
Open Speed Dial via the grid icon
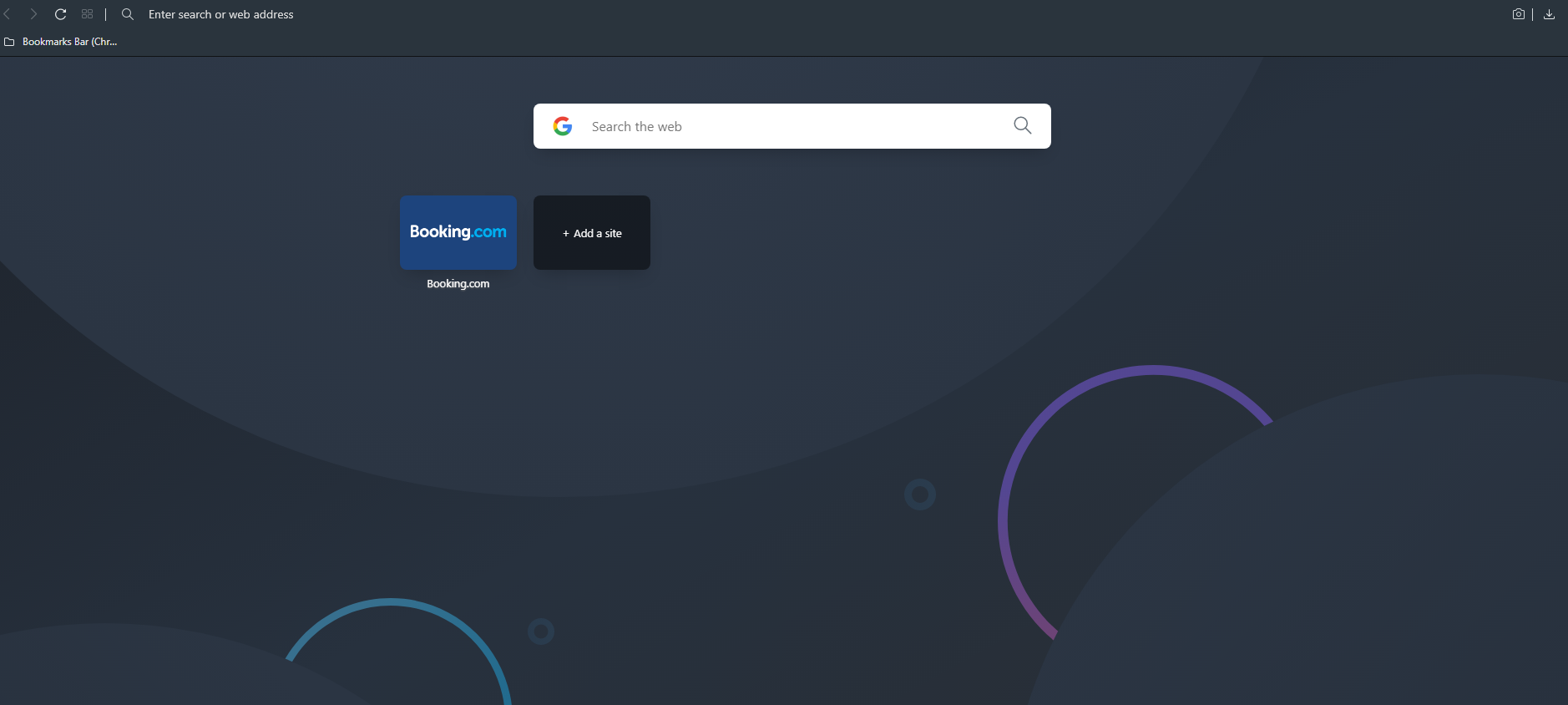click(x=87, y=14)
